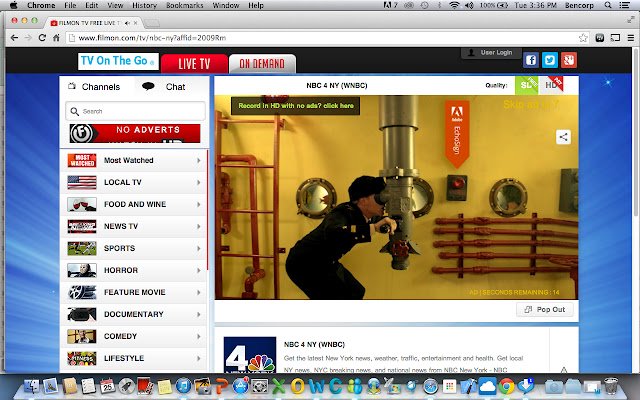This screenshot has width=640, height=400.
Task: Open the Bookmarks menu
Action: tap(184, 5)
